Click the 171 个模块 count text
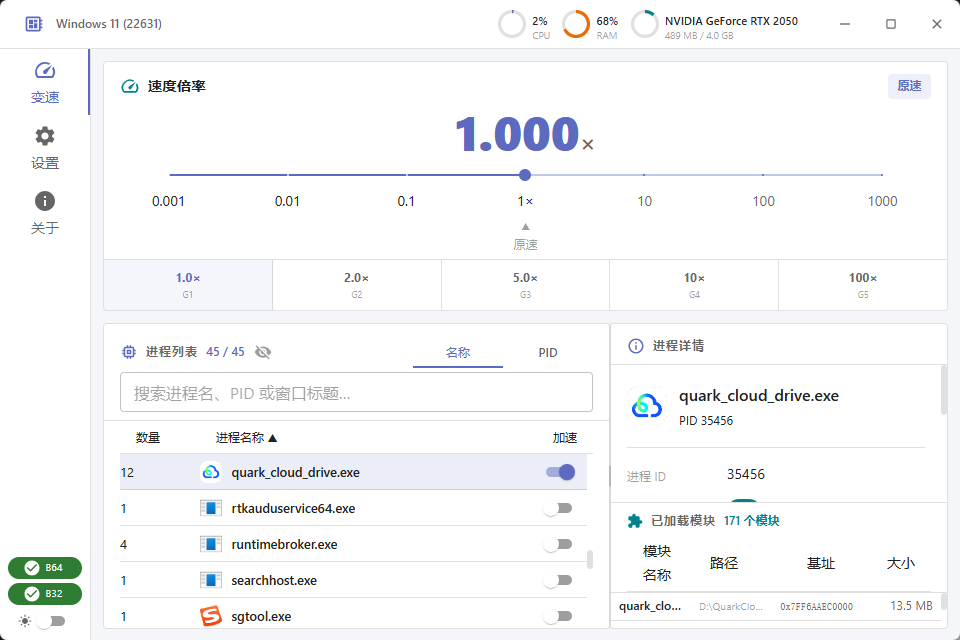The height and width of the screenshot is (640, 960). coord(751,521)
